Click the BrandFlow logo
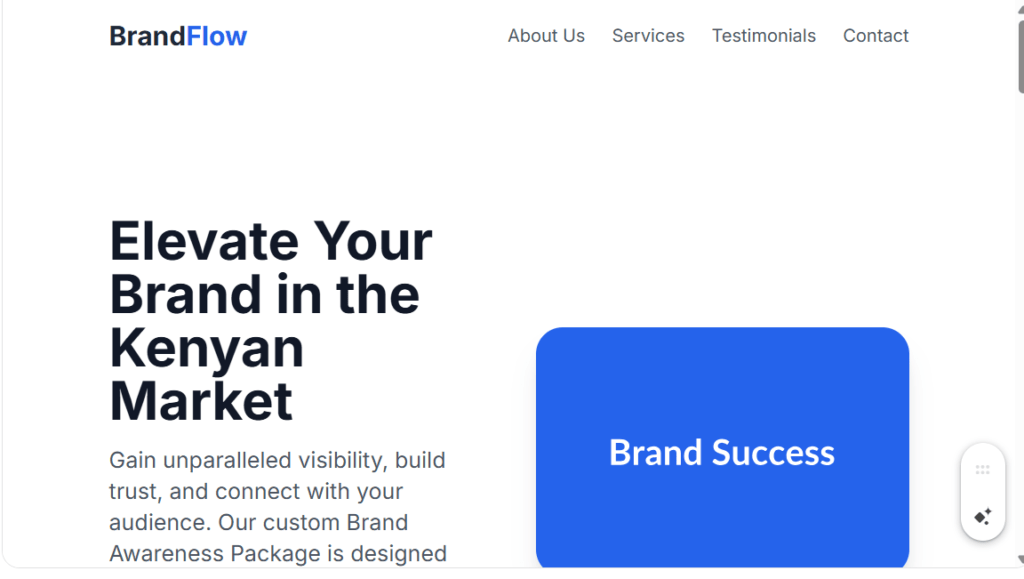 click(x=178, y=36)
